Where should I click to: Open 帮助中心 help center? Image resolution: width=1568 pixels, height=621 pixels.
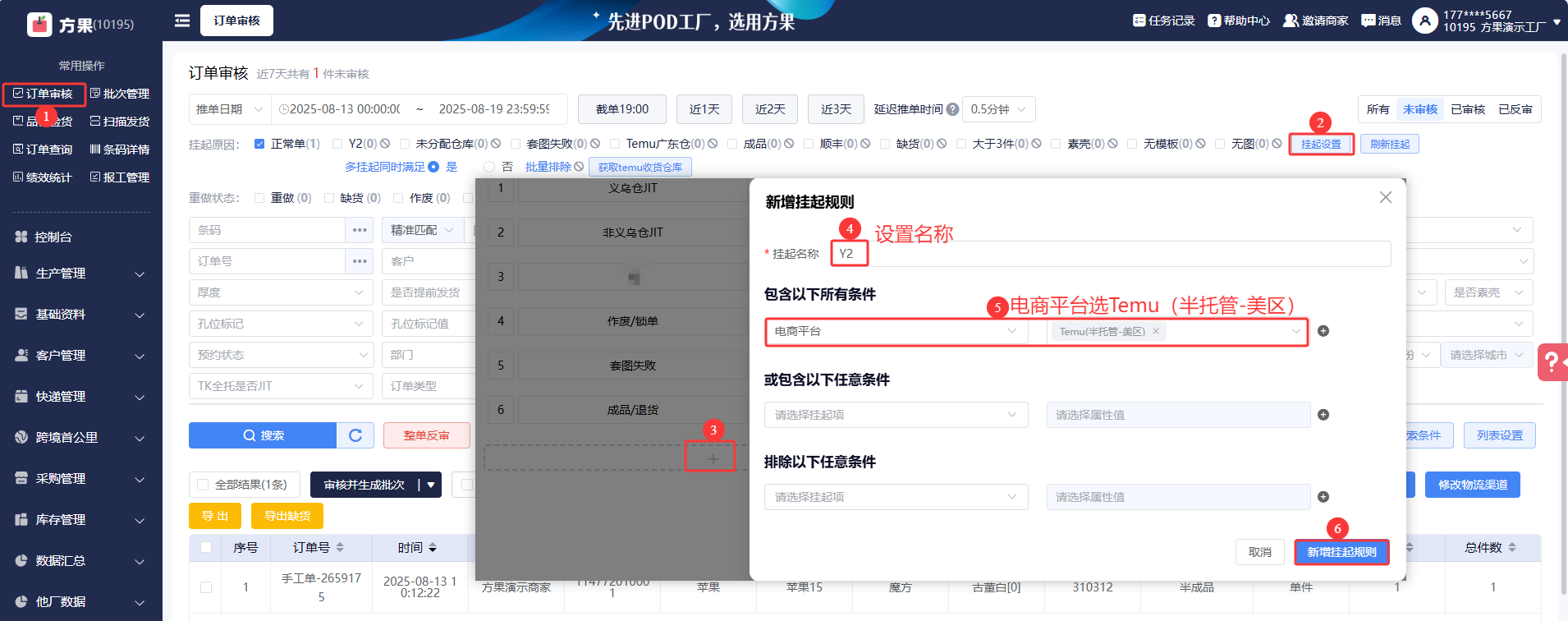(x=1239, y=21)
